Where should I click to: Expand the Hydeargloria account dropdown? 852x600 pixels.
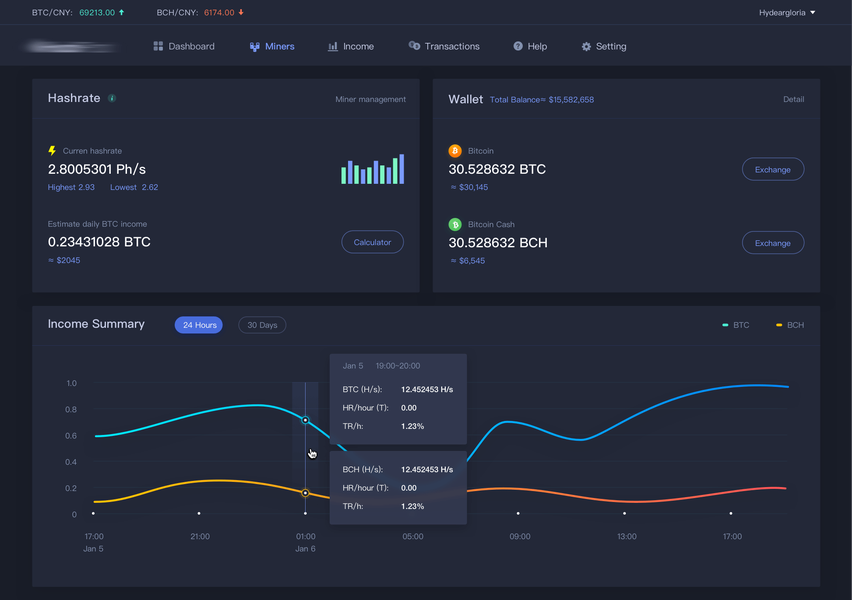[x=787, y=12]
